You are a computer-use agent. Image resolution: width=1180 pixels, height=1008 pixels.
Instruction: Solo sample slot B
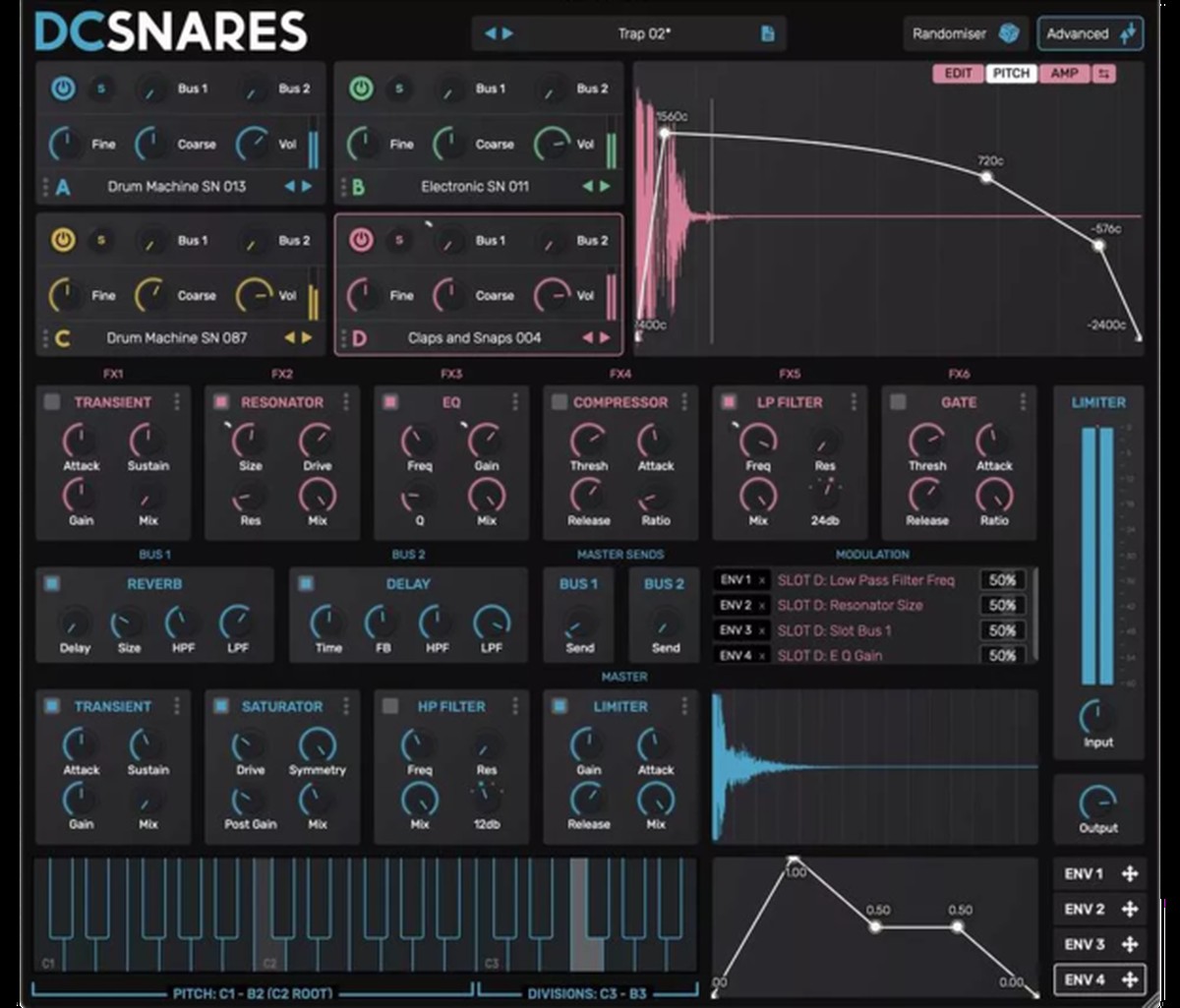pos(398,89)
